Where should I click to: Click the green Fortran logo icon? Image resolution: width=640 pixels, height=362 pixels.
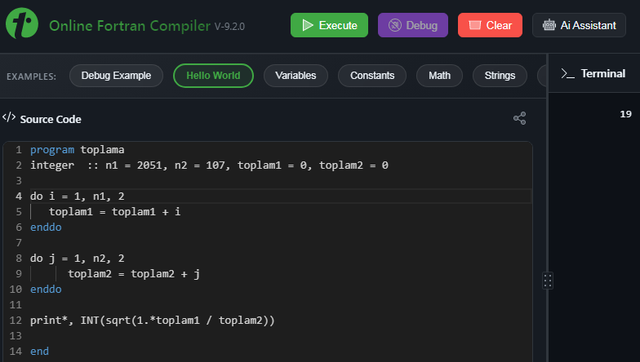[22, 24]
